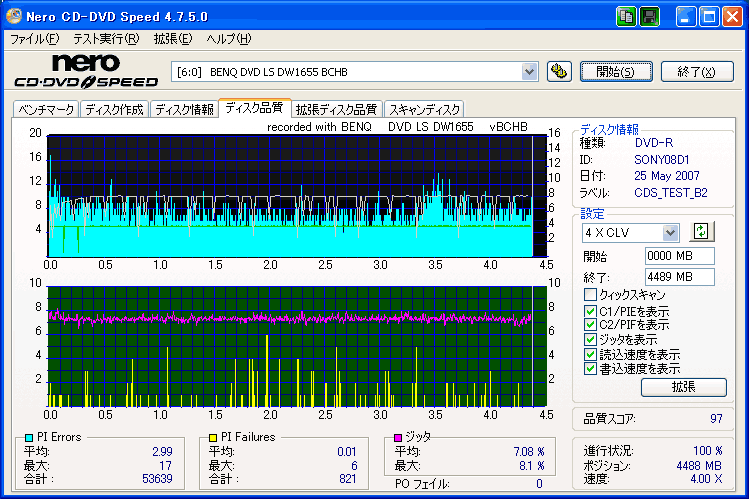Click the 品質スコア value 97
The width and height of the screenshot is (749, 499).
coord(716,419)
